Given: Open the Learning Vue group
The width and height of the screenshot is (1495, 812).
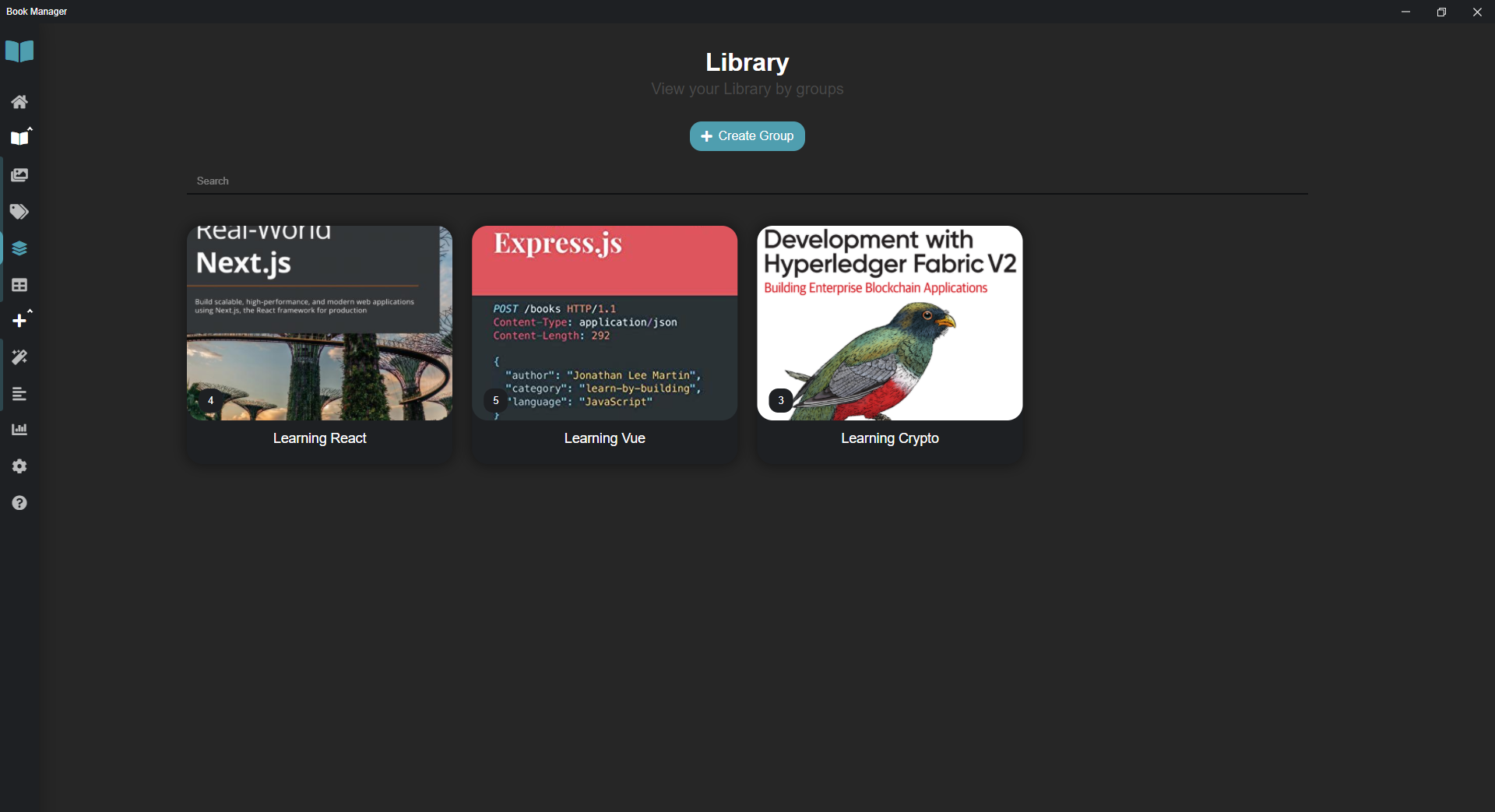Looking at the screenshot, I should (x=604, y=343).
